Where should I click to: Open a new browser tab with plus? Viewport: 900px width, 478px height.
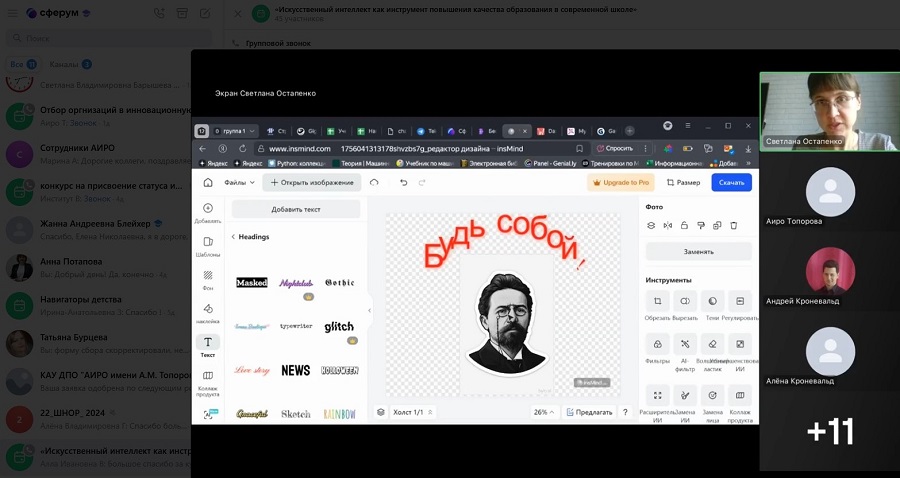point(629,131)
